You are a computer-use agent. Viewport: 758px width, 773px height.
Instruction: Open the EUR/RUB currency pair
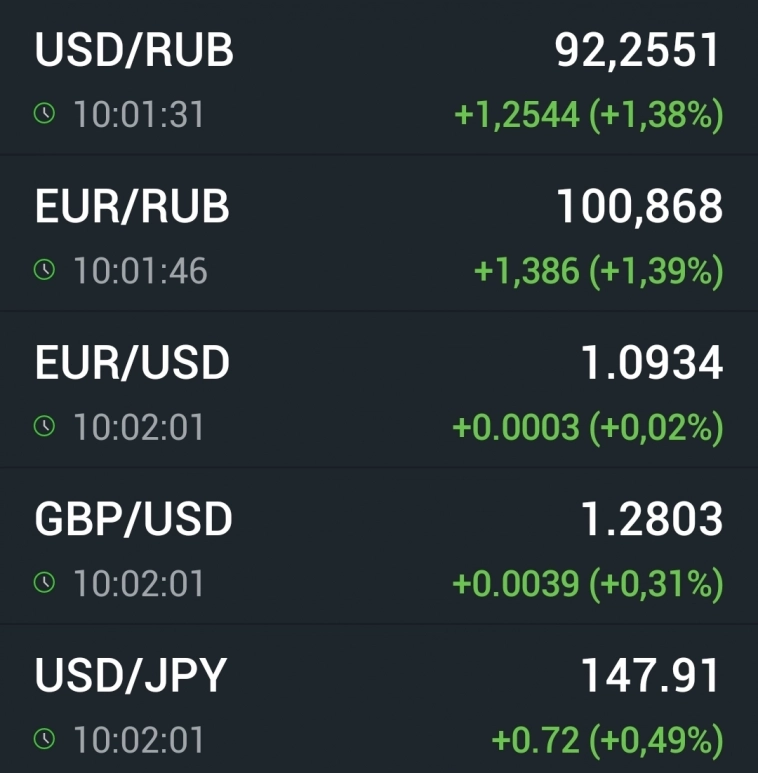click(x=132, y=206)
